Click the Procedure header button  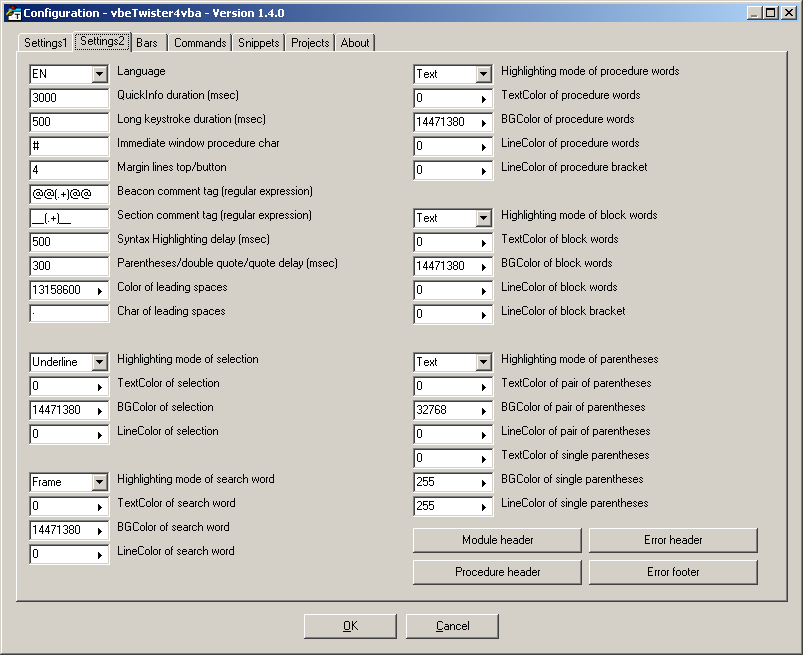point(497,572)
